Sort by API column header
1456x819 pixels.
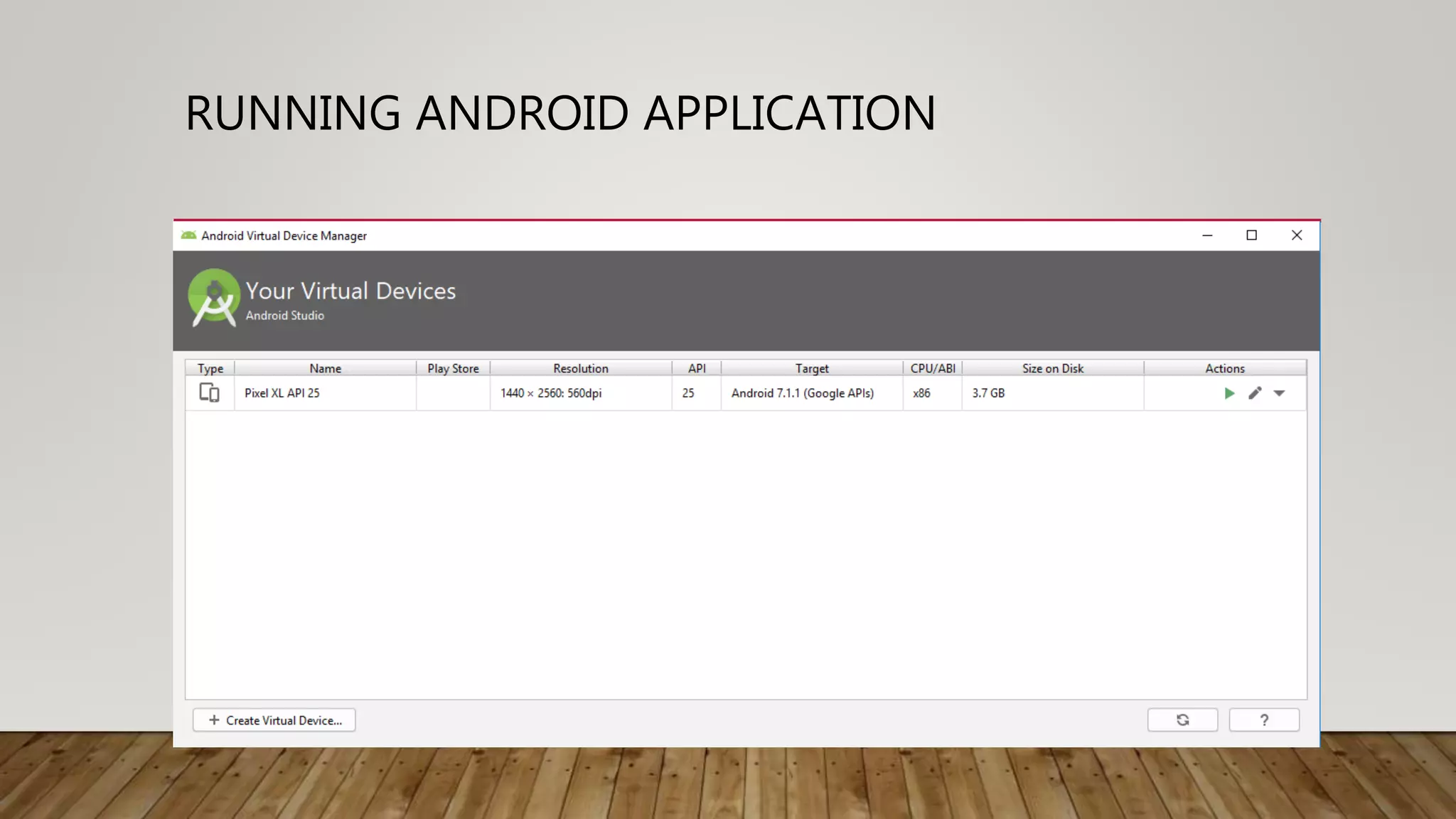coord(697,368)
